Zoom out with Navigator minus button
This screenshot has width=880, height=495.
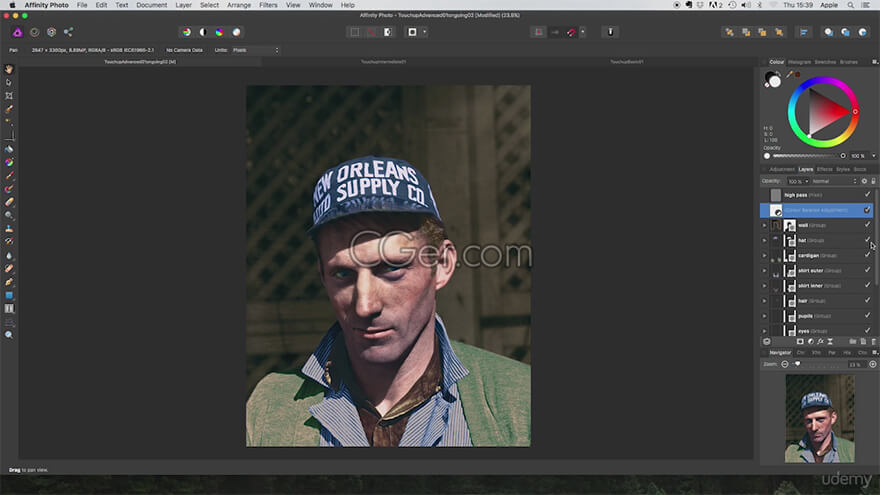[x=785, y=365]
